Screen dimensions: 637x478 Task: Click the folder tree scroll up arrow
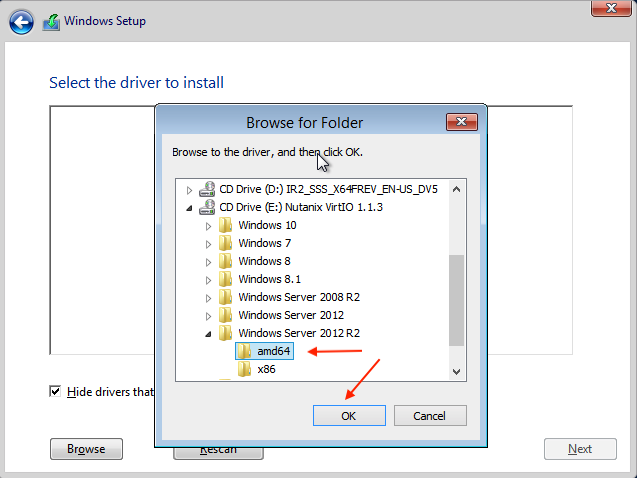click(x=456, y=189)
